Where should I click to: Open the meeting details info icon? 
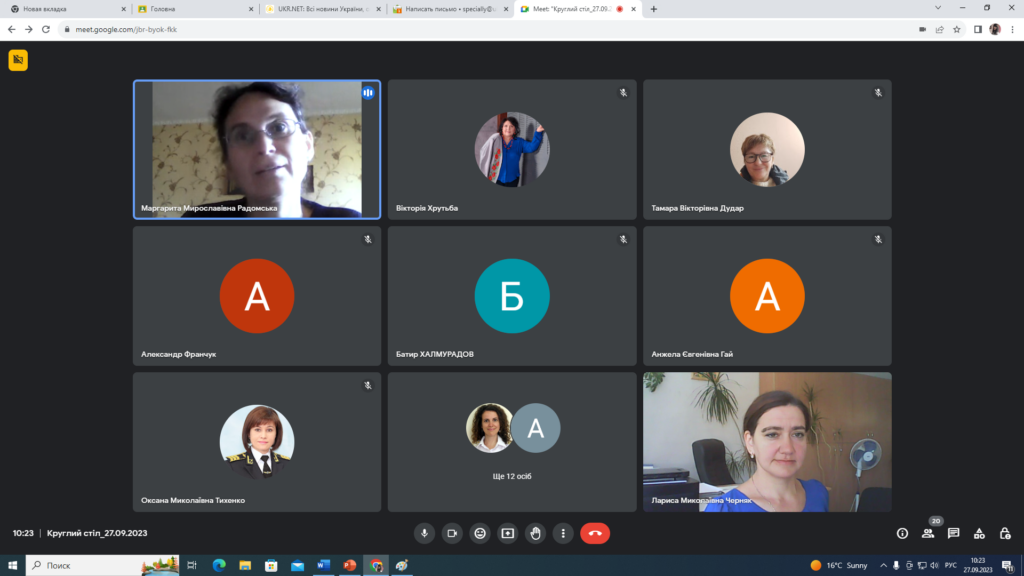coord(902,533)
